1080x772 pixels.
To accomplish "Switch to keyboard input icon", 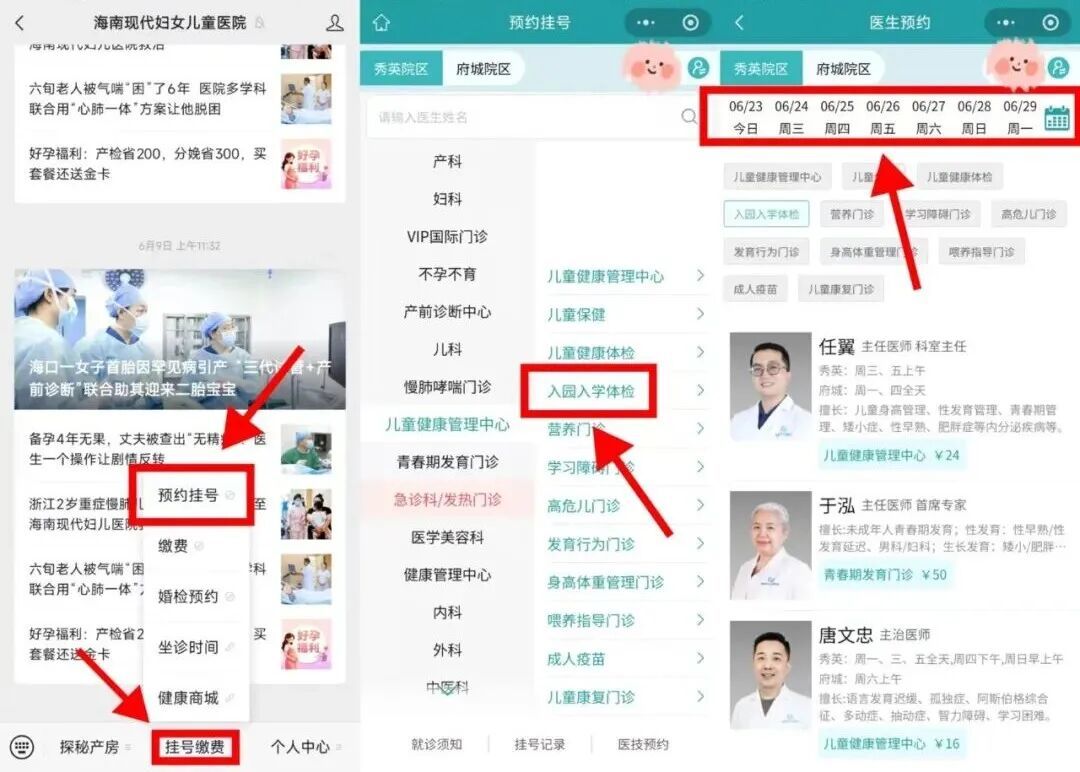I will (x=21, y=747).
